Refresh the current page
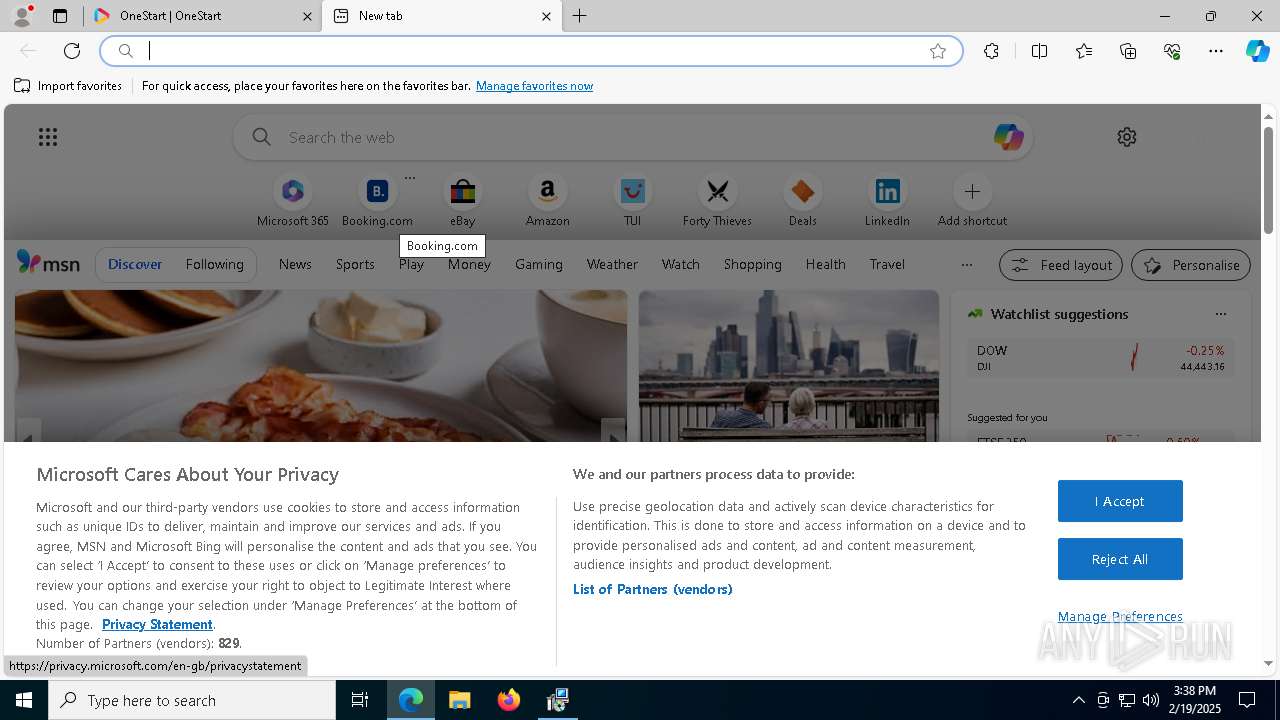Image resolution: width=1280 pixels, height=720 pixels. click(x=72, y=51)
